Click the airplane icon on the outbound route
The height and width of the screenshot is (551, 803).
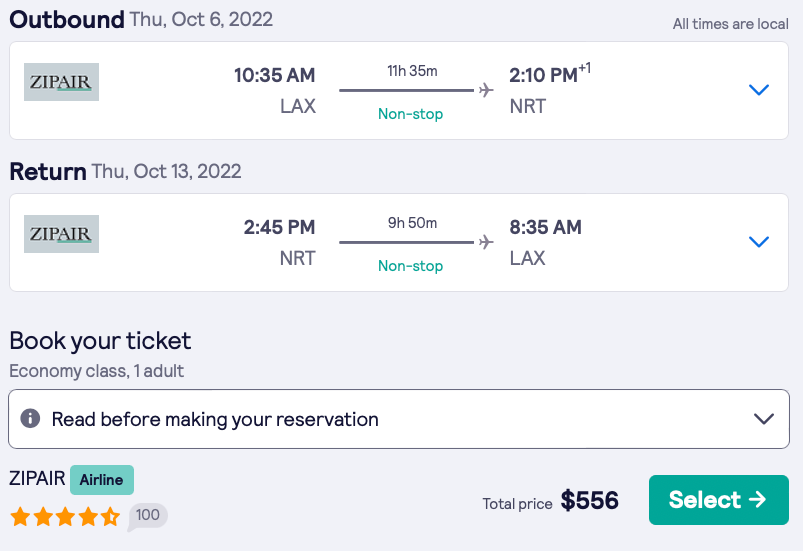point(486,90)
